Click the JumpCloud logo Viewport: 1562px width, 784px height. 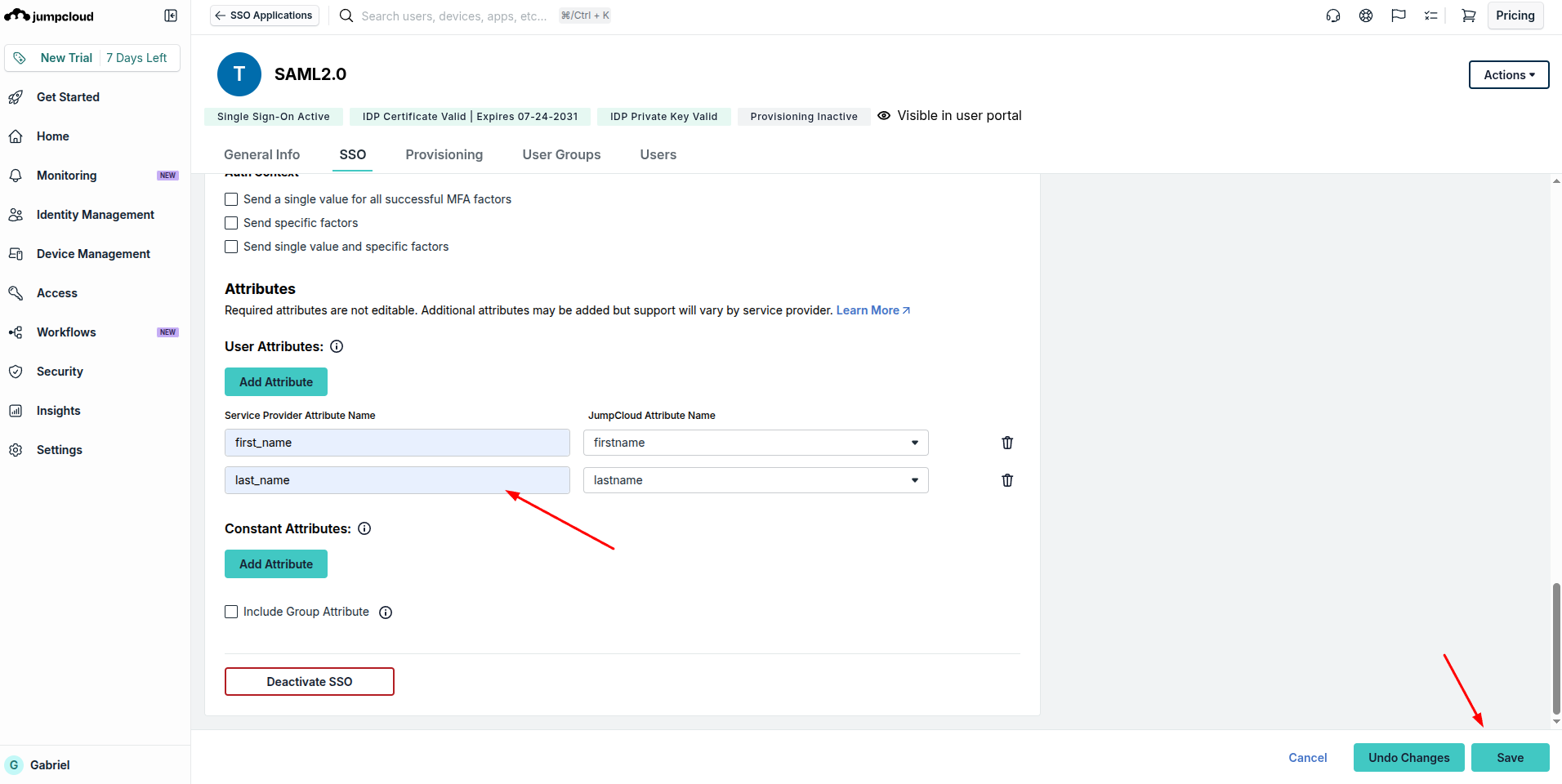(x=49, y=16)
